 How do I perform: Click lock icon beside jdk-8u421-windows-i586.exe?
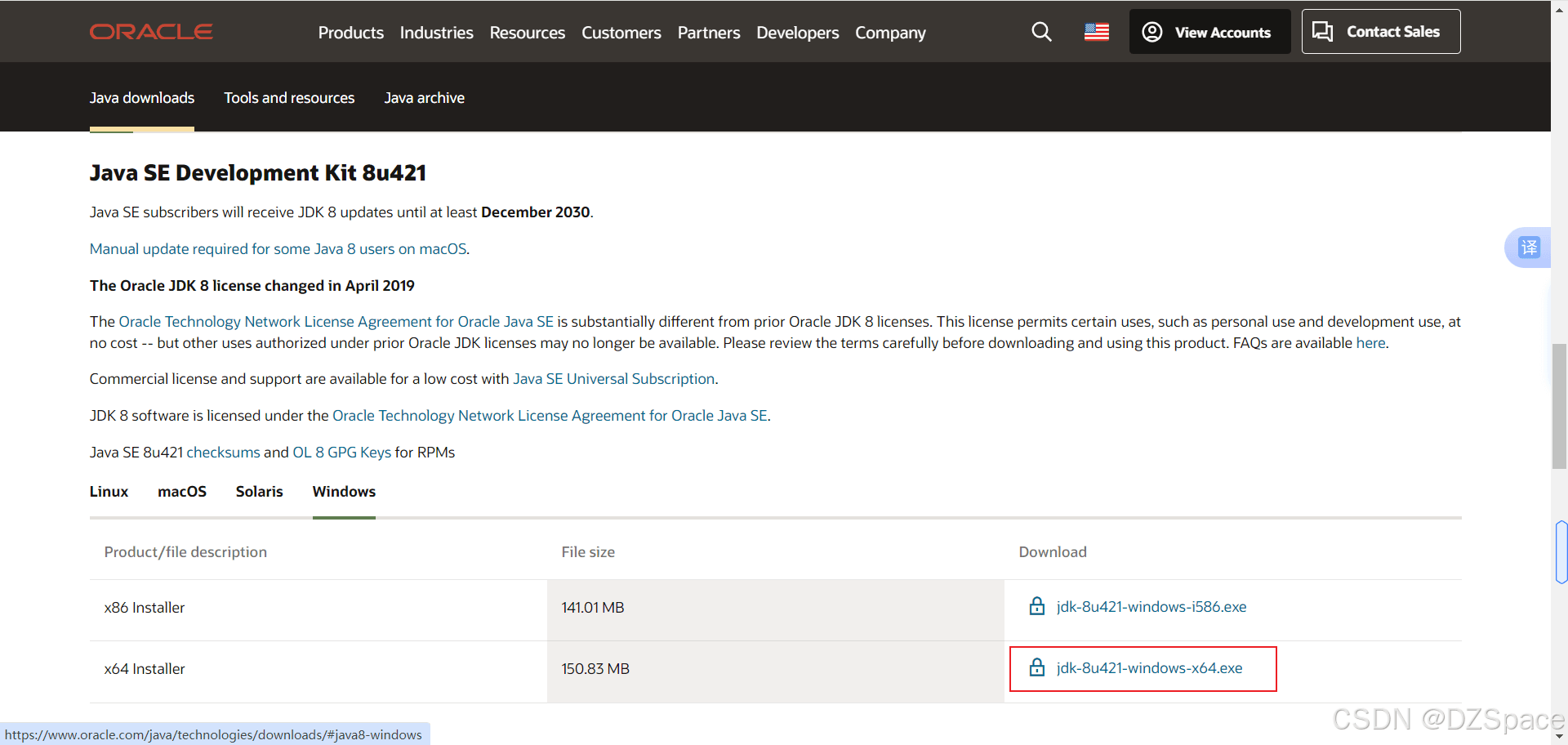tap(1036, 606)
